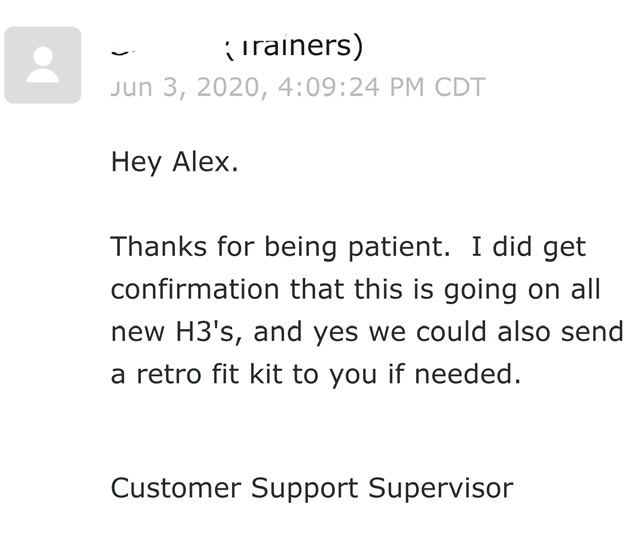The width and height of the screenshot is (640, 557).
Task: Click the "I did get" text
Action: point(529,248)
